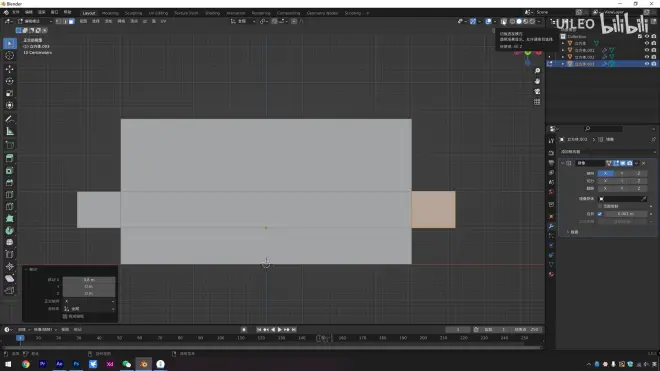Toggle X-ray display in viewport header
Image resolution: width=660 pixels, height=371 pixels.
(x=503, y=21)
